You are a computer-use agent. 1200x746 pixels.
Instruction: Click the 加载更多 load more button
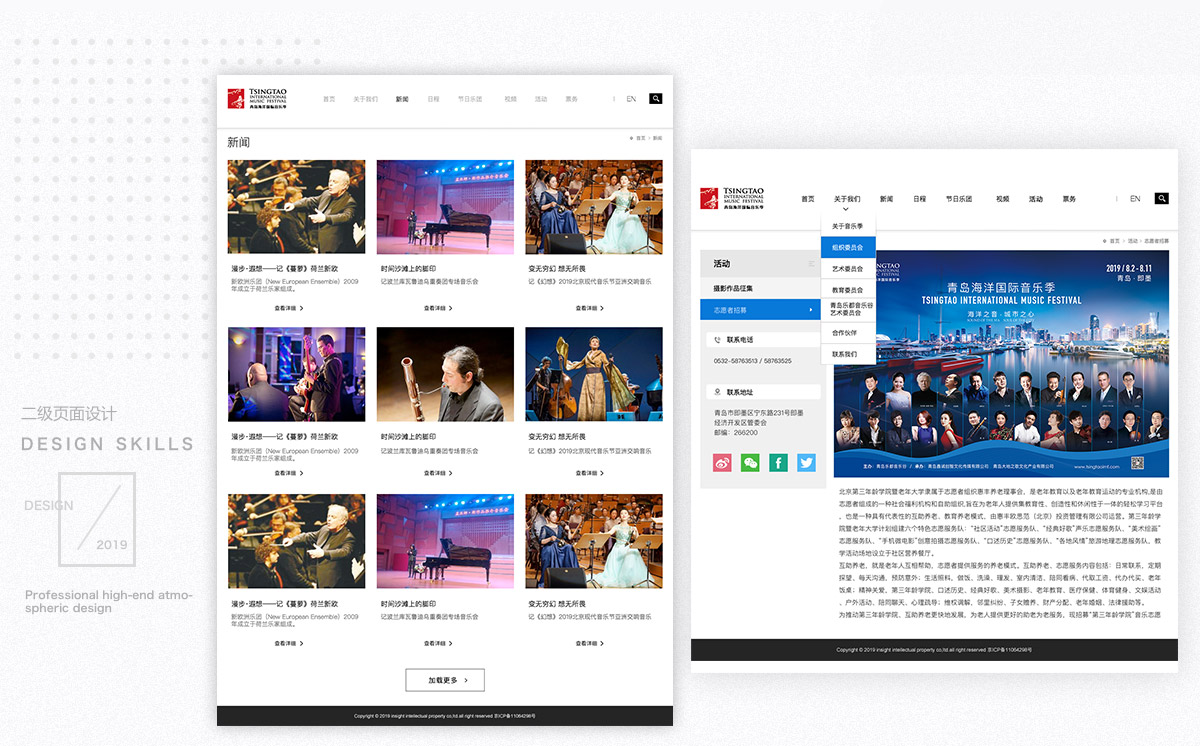click(x=445, y=680)
